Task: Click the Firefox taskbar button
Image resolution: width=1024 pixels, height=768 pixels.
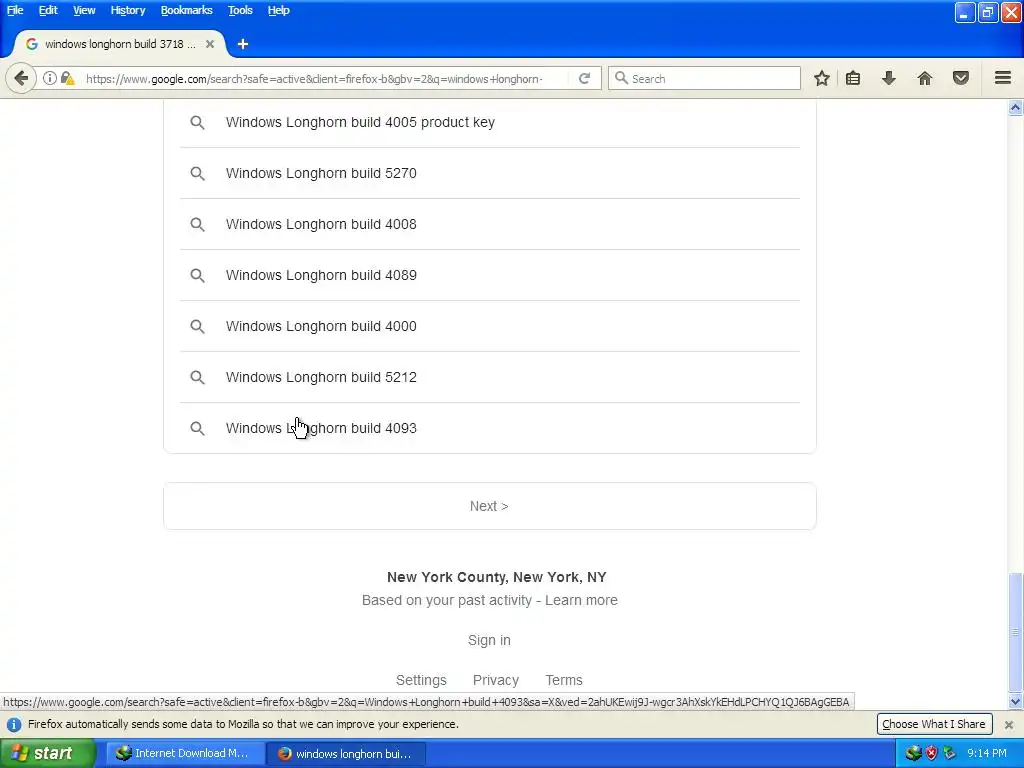Action: pos(346,754)
